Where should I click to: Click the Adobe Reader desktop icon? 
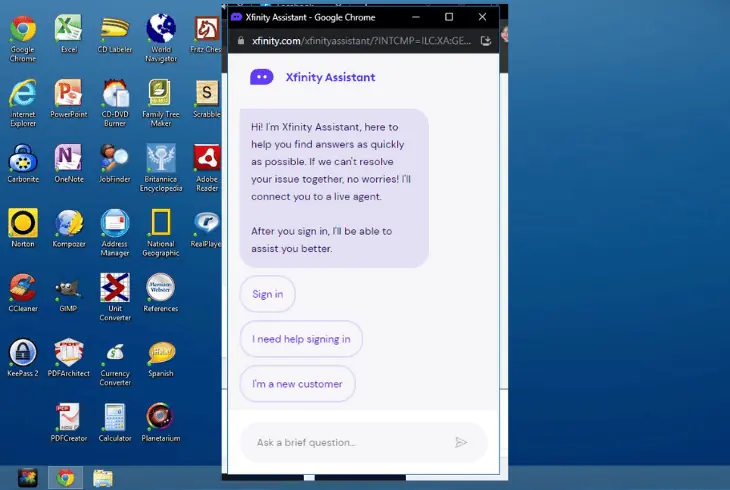tap(207, 168)
